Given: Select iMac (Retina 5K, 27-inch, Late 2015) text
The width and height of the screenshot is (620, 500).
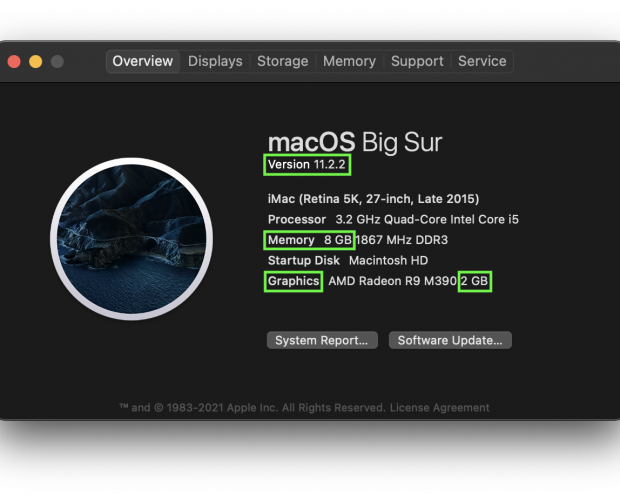Looking at the screenshot, I should (x=373, y=198).
